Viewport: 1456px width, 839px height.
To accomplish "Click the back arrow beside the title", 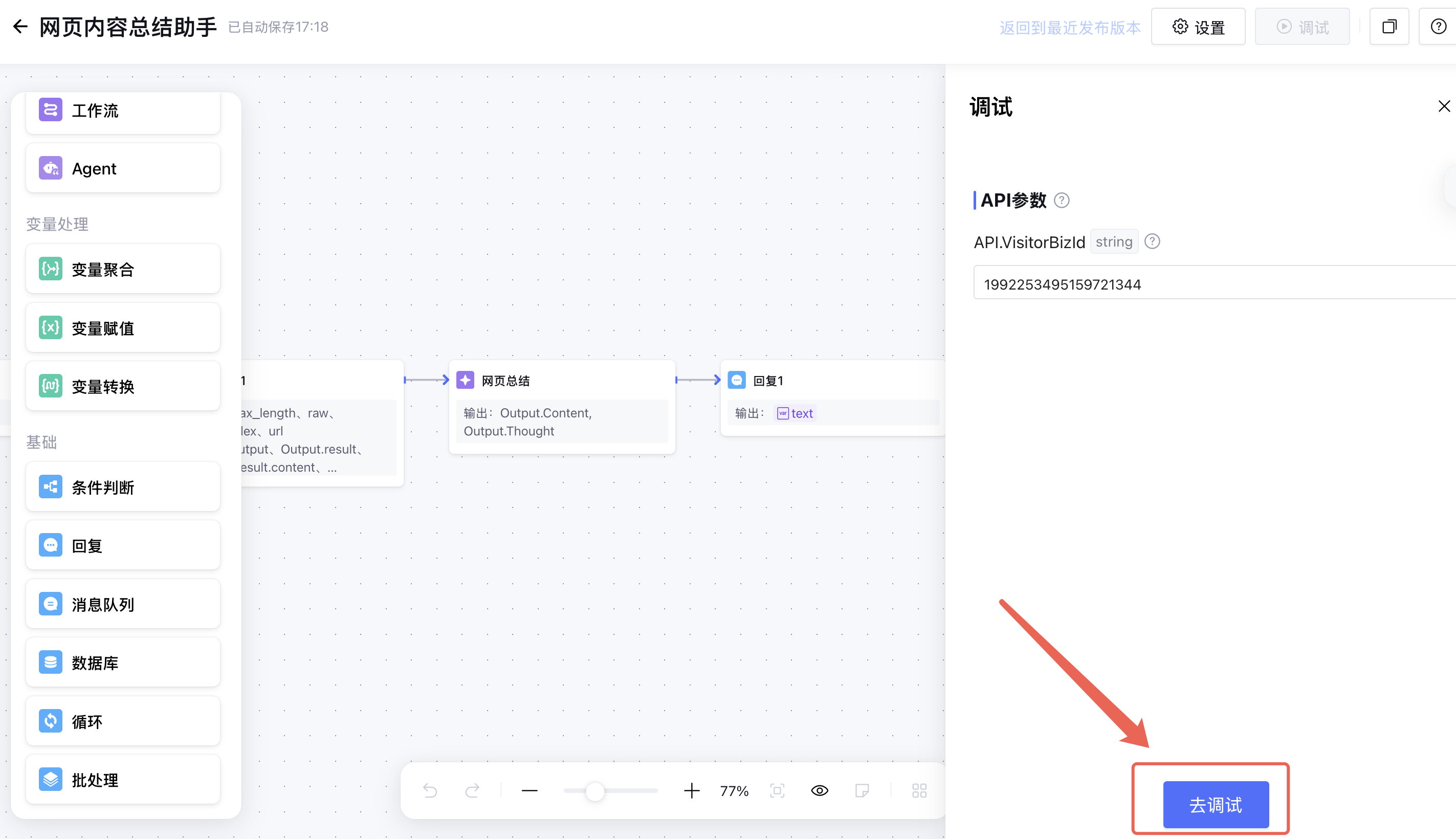I will pyautogui.click(x=21, y=27).
